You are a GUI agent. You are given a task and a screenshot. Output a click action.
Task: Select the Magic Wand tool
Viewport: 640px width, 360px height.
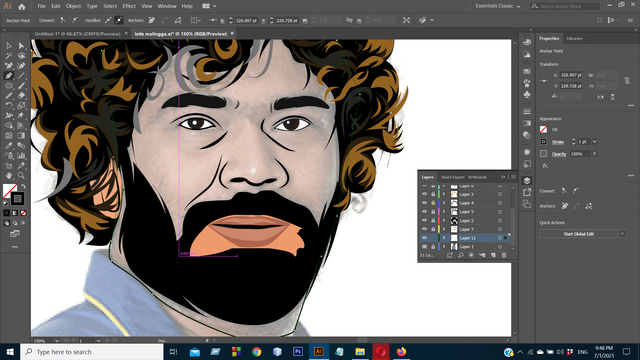(x=9, y=56)
